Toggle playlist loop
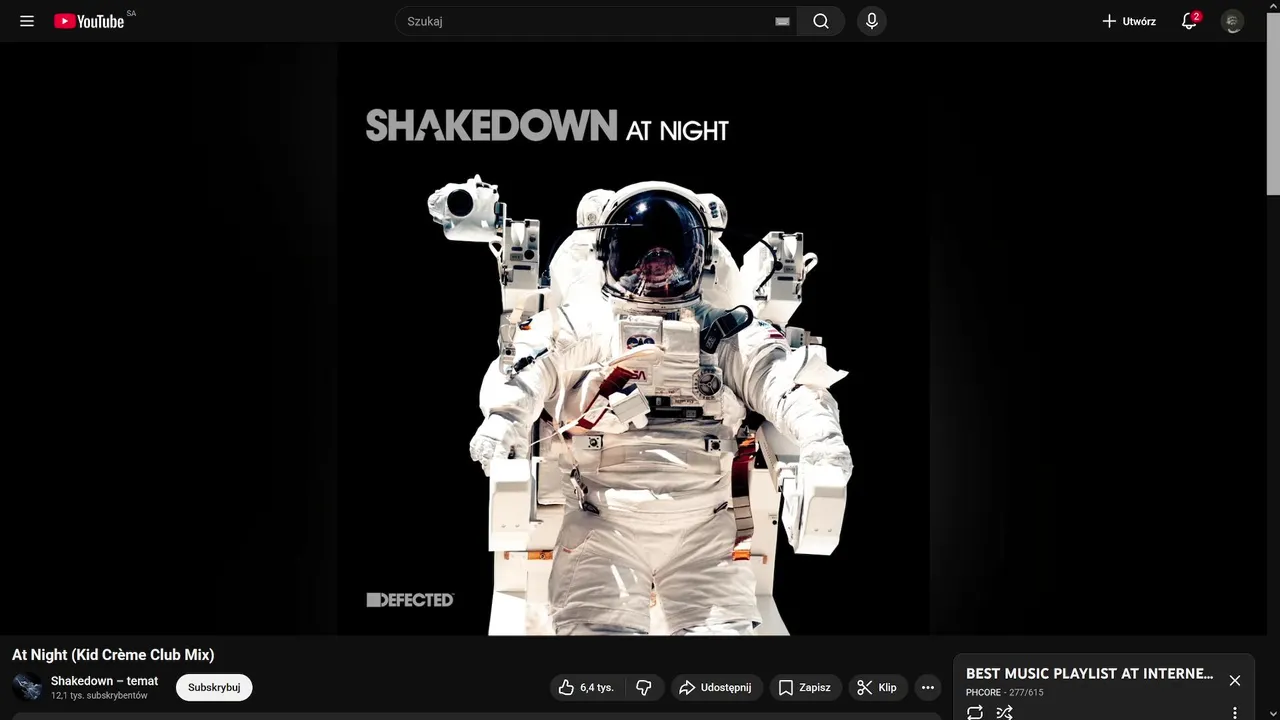Viewport: 1280px width, 720px height. (x=975, y=712)
